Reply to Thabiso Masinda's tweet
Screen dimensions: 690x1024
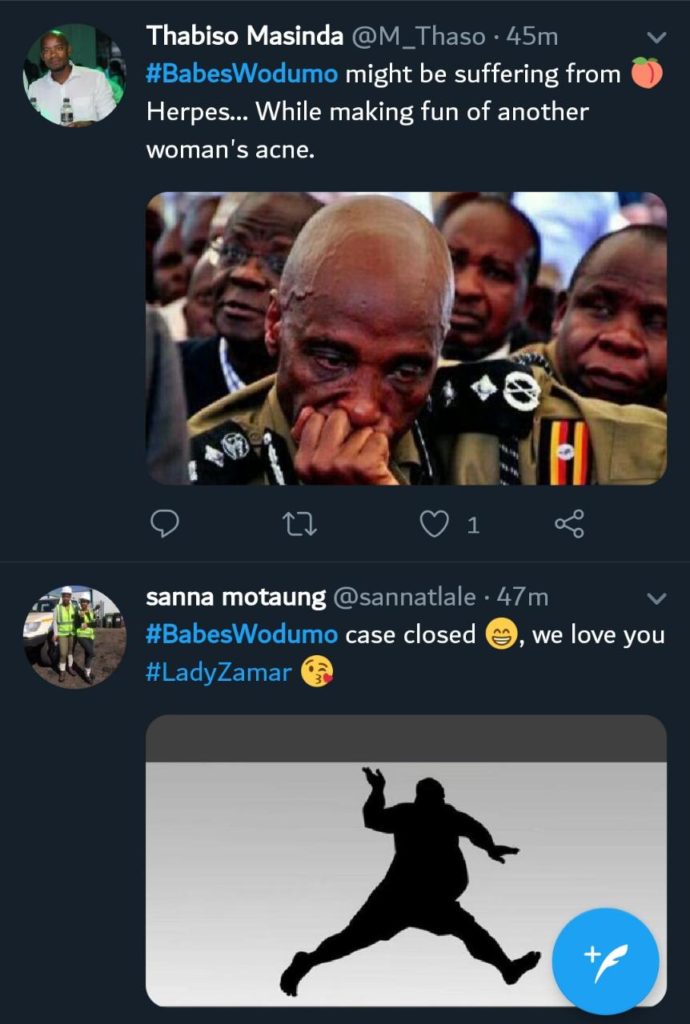click(163, 524)
